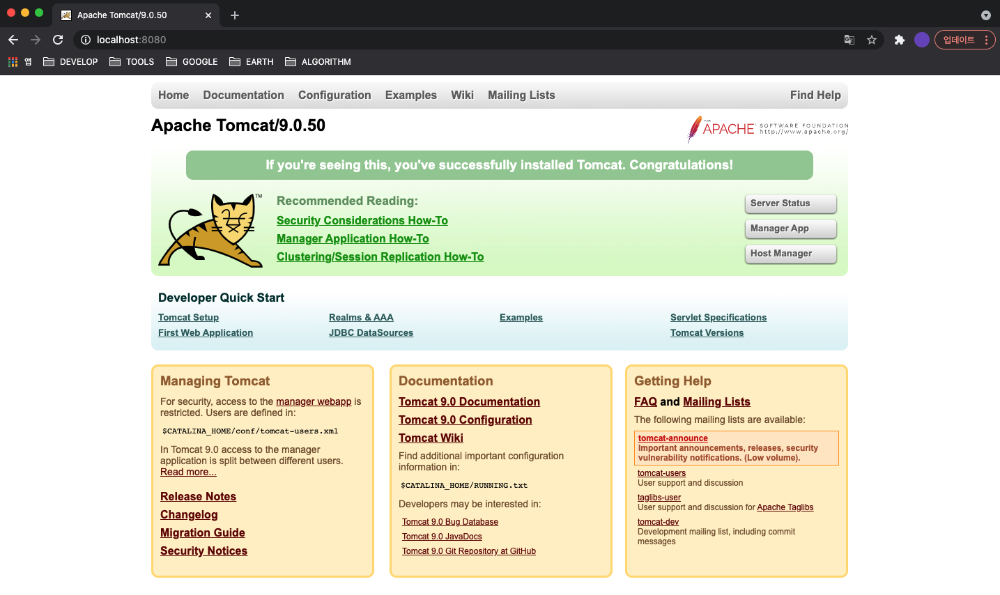Open the Tomcat Versions link
Screen dimensions: 1000x595
pos(707,333)
